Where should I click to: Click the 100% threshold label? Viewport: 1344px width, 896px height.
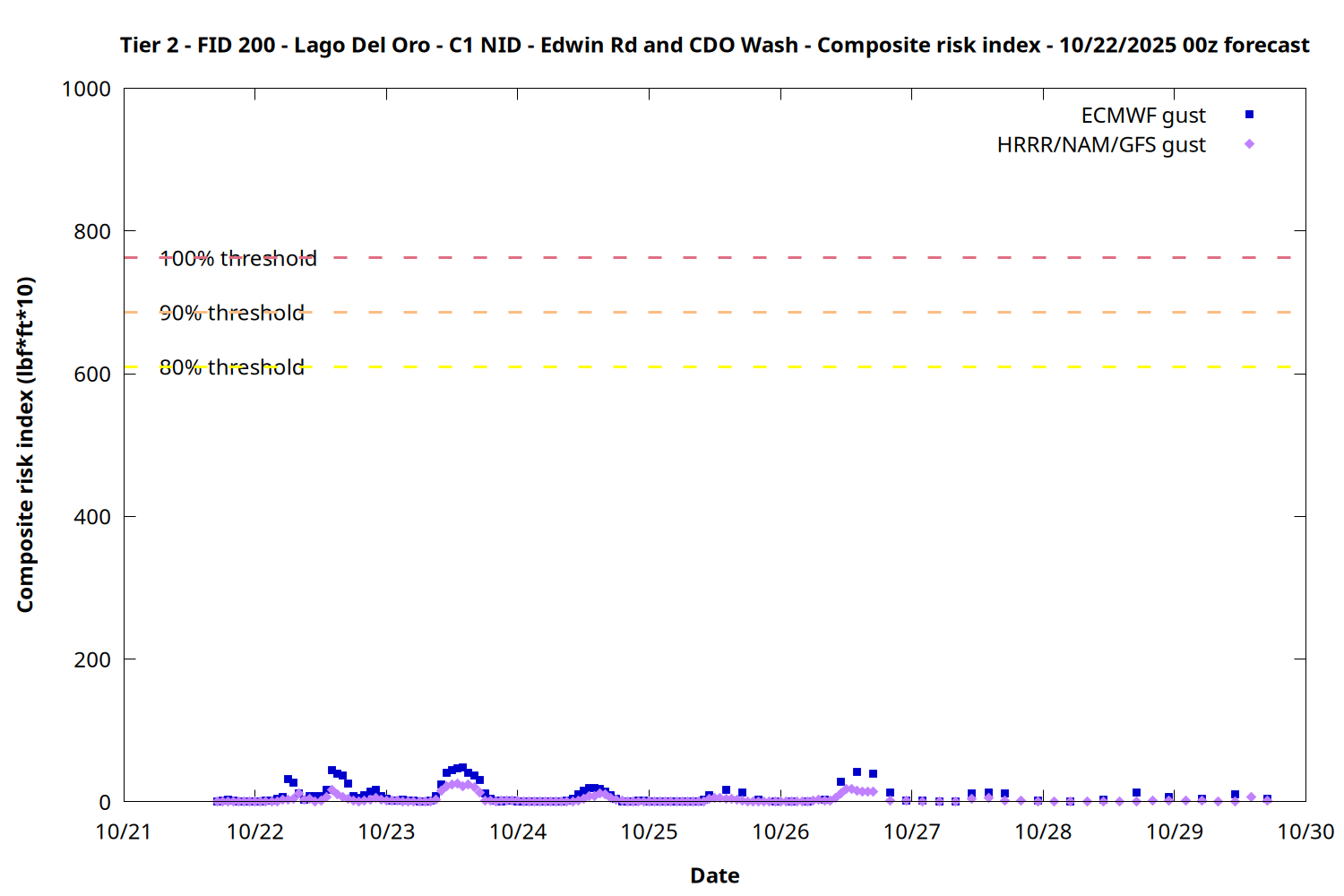point(238,259)
